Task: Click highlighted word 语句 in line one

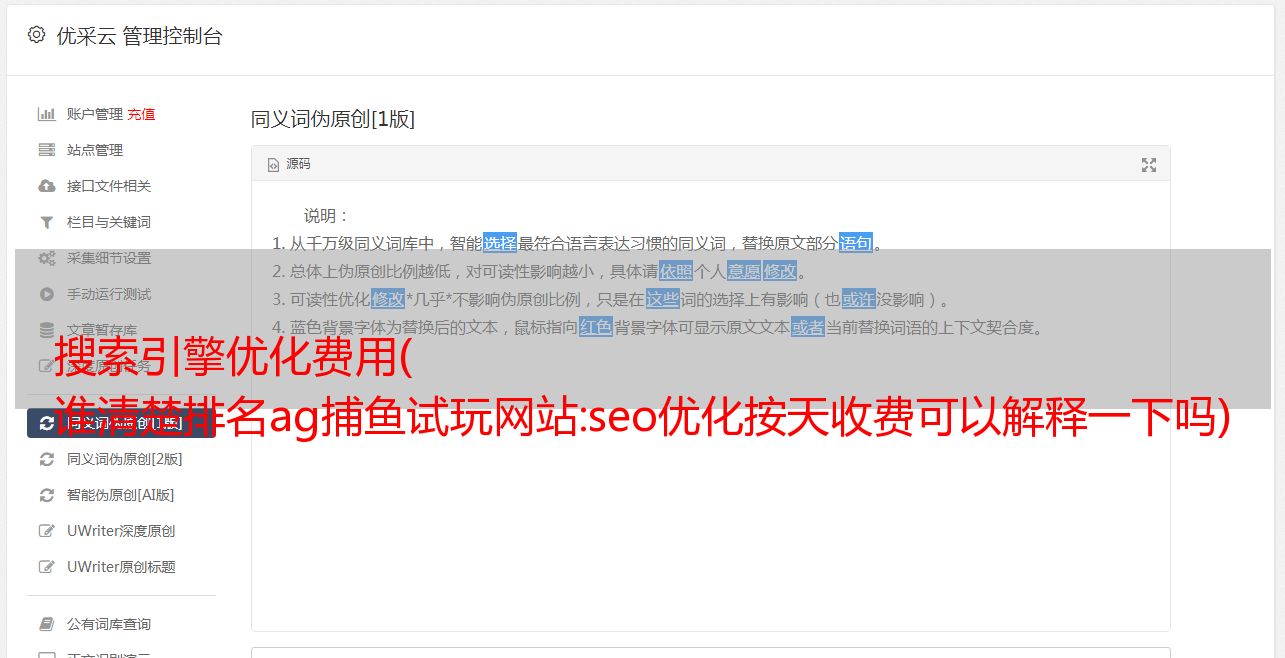Action: (x=856, y=243)
